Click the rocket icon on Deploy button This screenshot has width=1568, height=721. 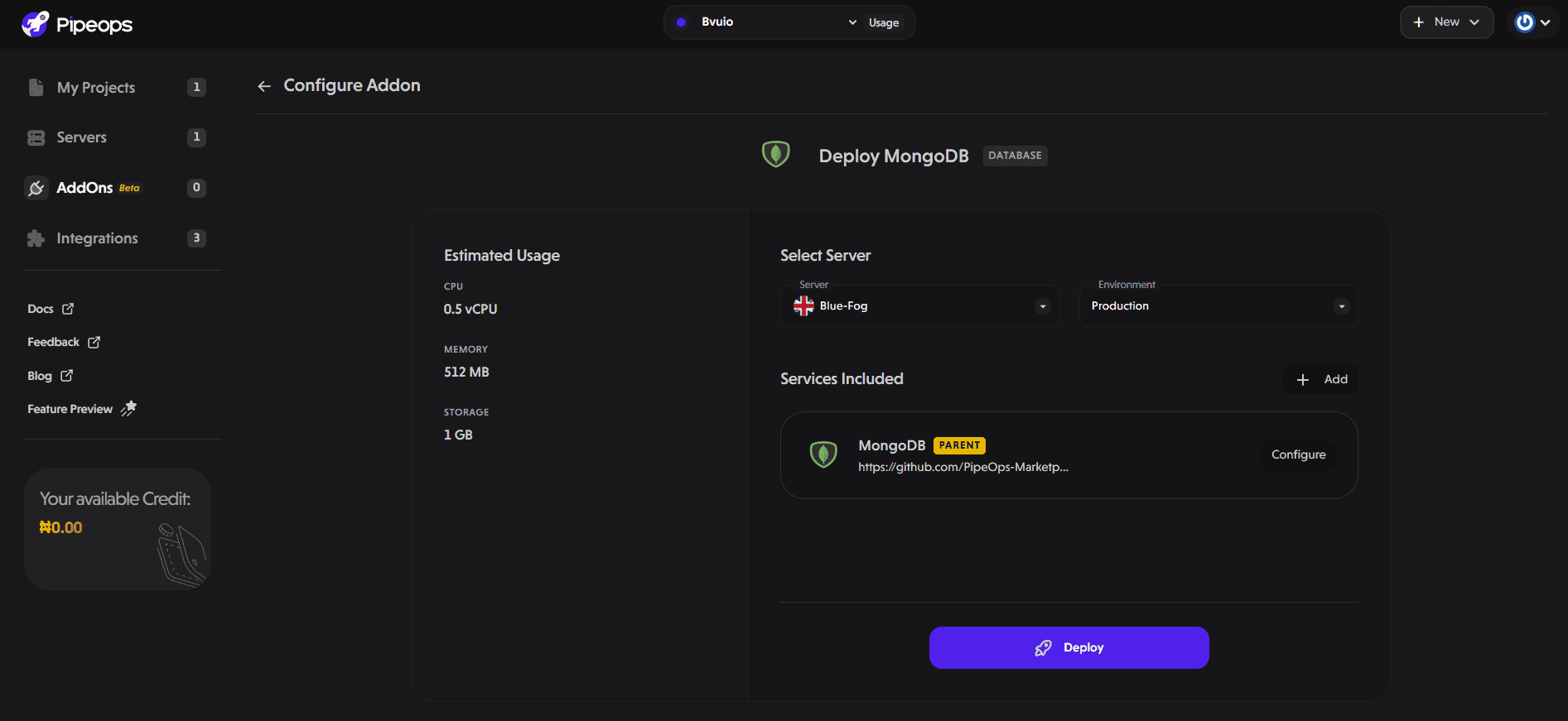pyautogui.click(x=1043, y=647)
